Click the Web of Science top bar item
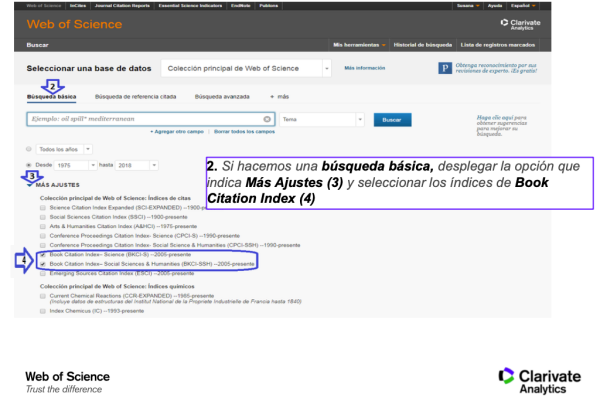 [x=44, y=6]
